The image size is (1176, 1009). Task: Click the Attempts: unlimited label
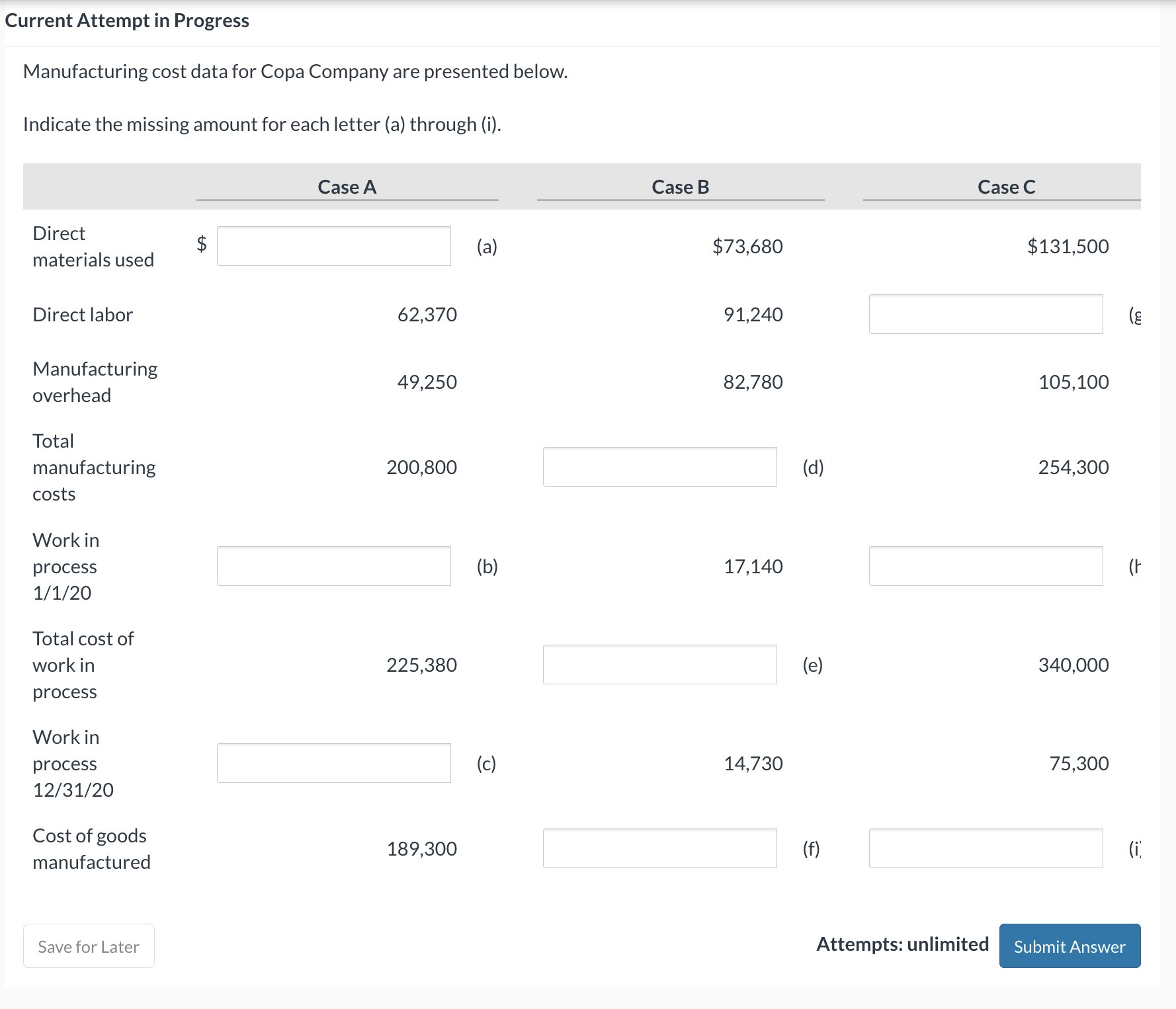coord(902,944)
